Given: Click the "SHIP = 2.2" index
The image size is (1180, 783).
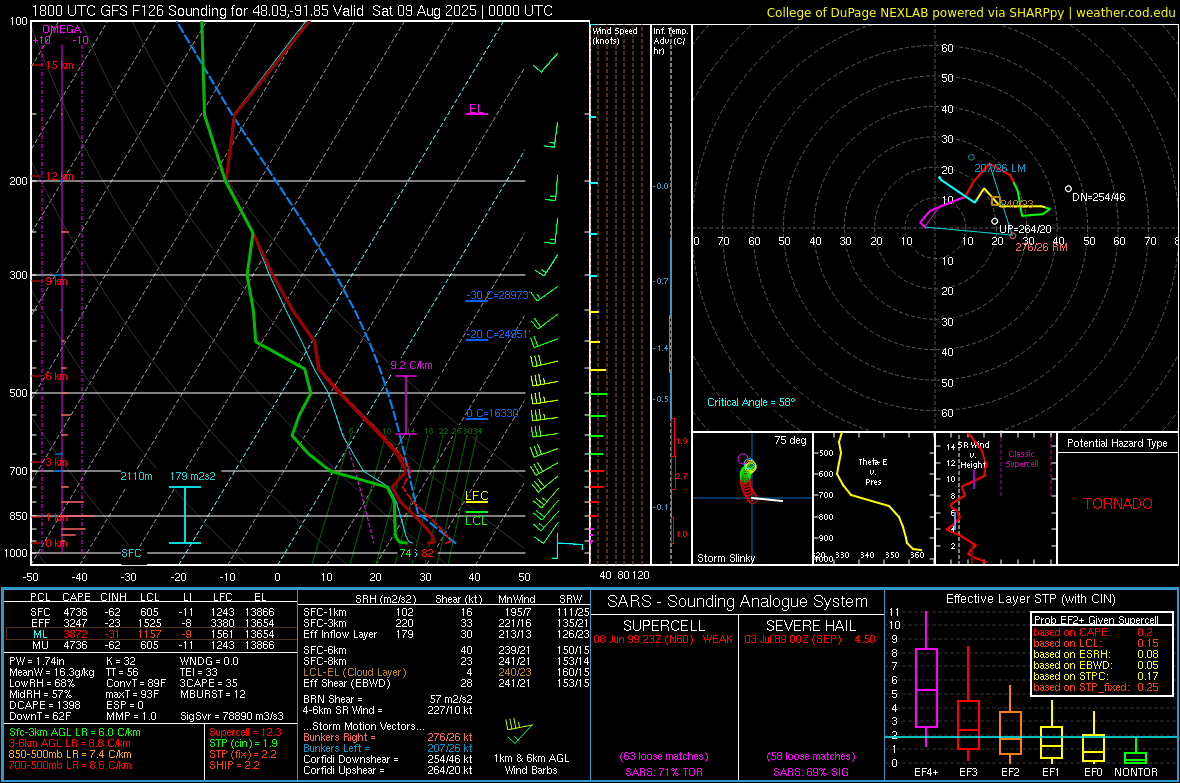Looking at the screenshot, I should pos(234,765).
